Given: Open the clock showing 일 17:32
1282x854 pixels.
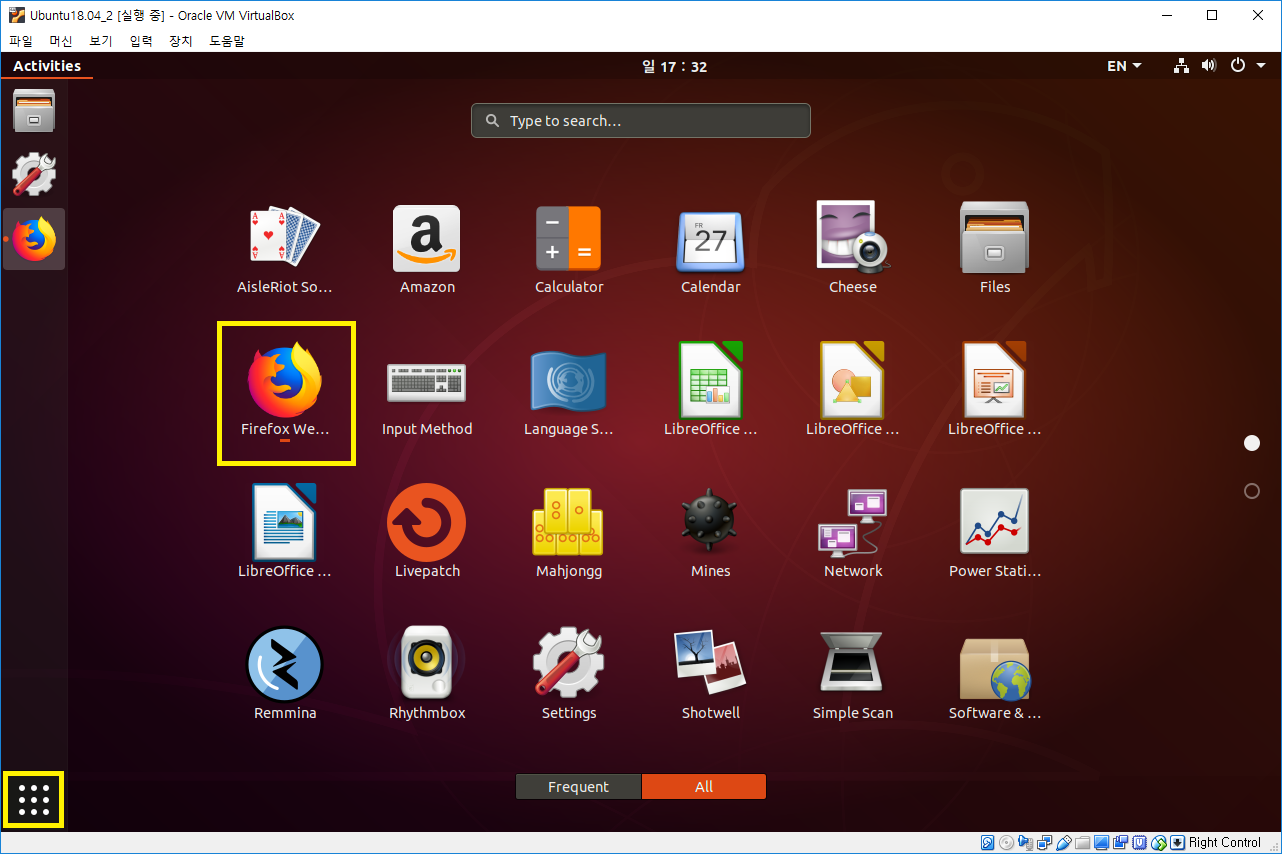Looking at the screenshot, I should click(675, 66).
